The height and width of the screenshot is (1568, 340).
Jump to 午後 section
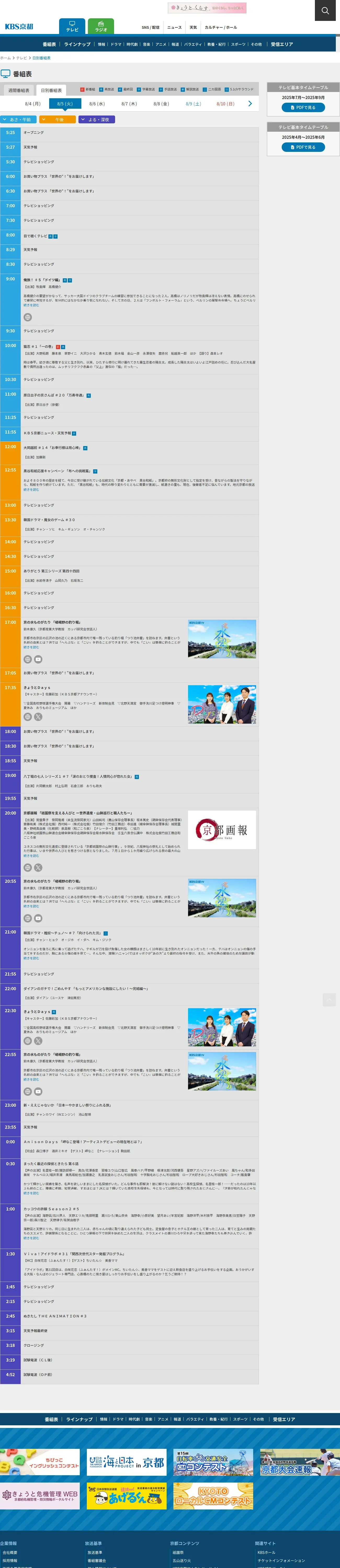click(57, 119)
